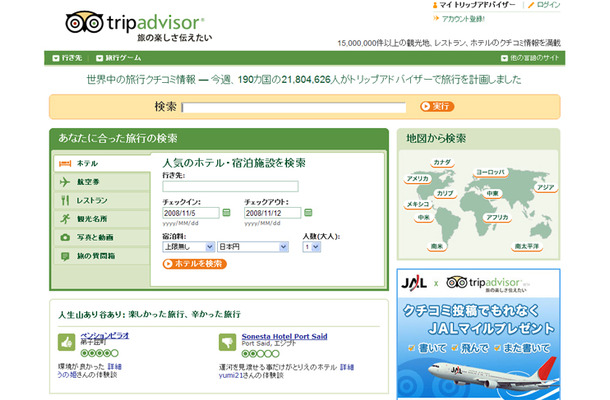Click the bed icon beside ホテル
The width and height of the screenshot is (610, 400).
(65, 163)
